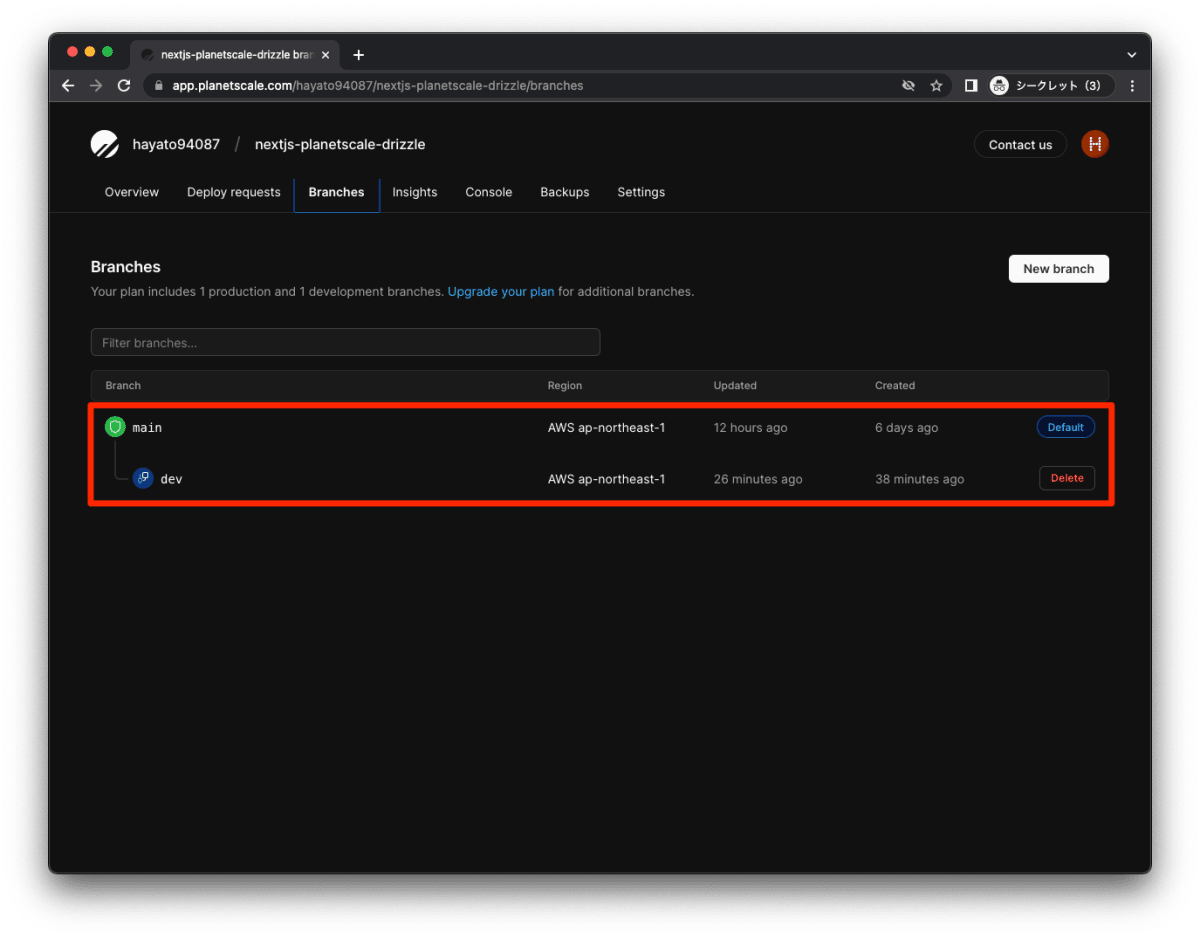Click the 12 hours ago value
The image size is (1200, 938).
[750, 427]
